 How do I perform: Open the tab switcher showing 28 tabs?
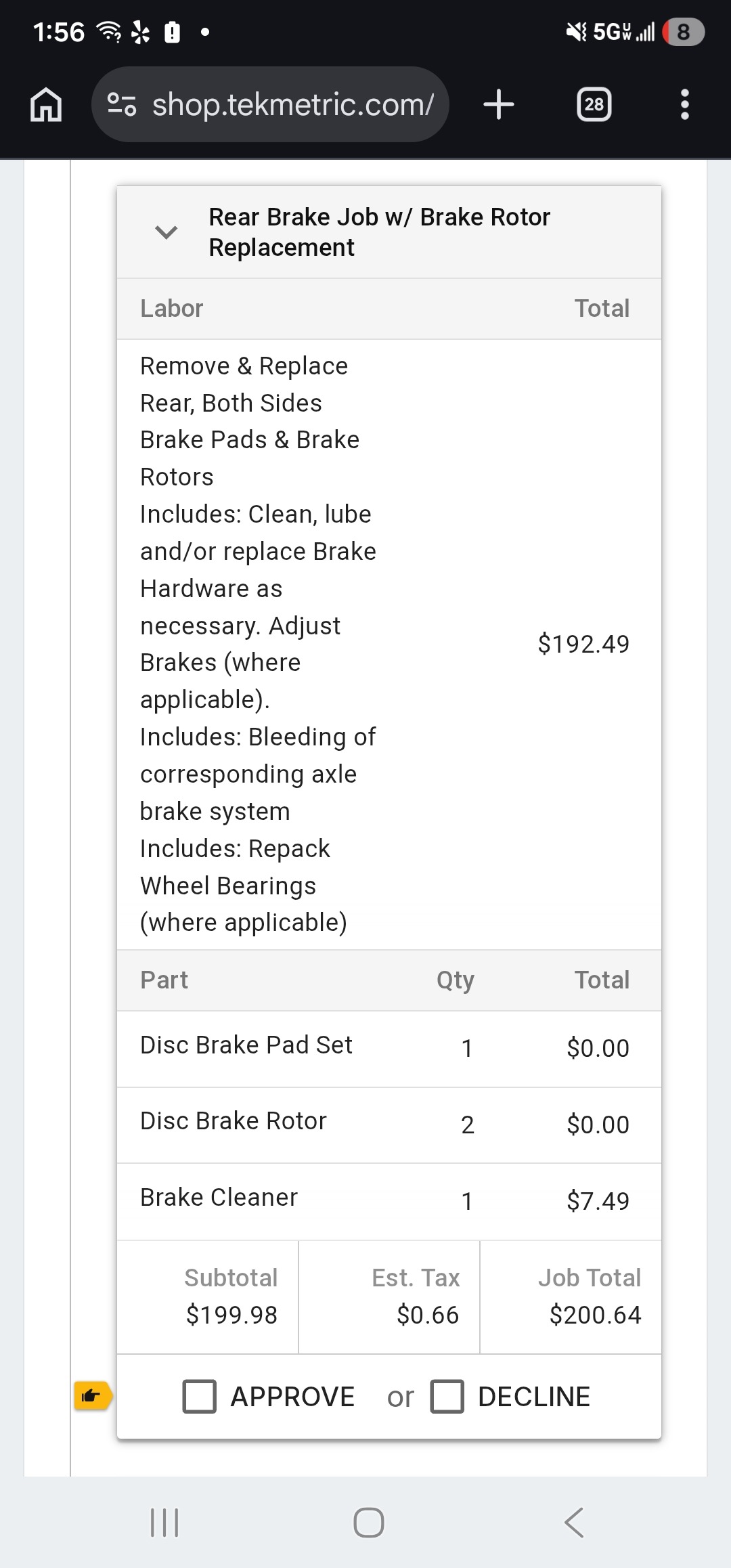(x=594, y=105)
